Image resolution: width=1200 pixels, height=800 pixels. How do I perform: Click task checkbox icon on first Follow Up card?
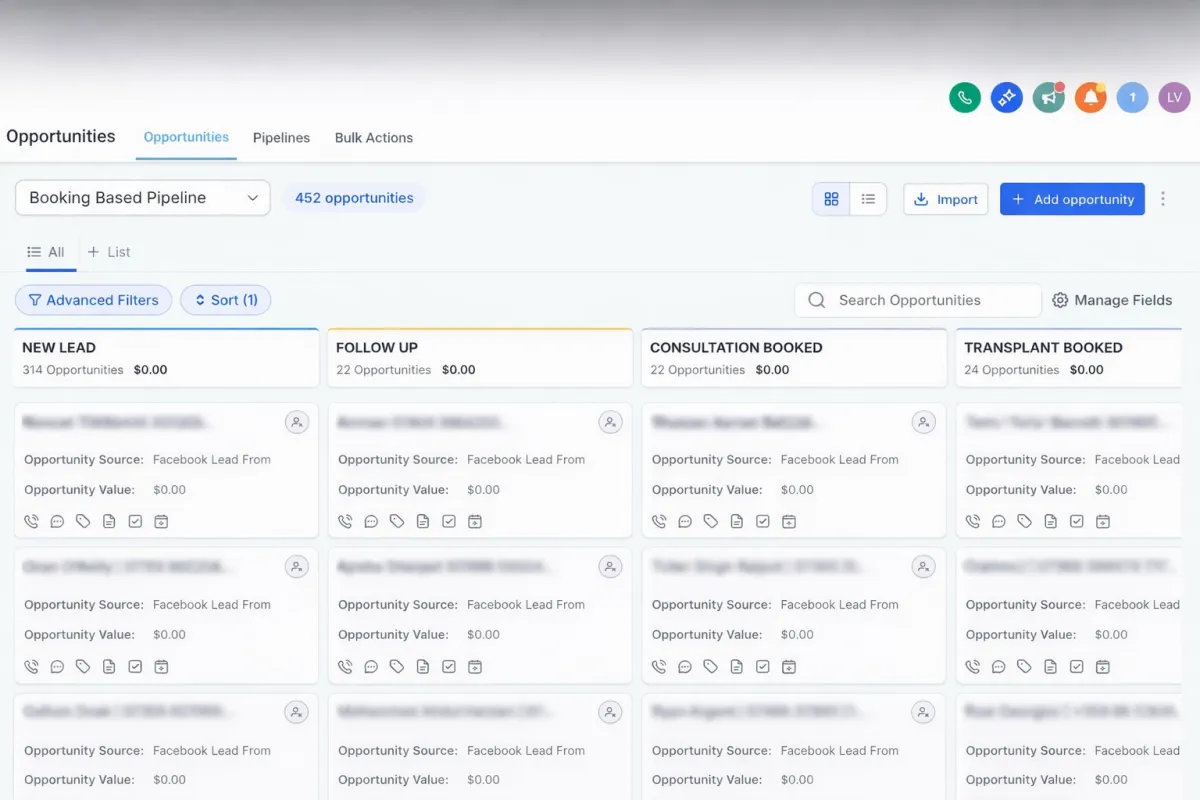[449, 521]
